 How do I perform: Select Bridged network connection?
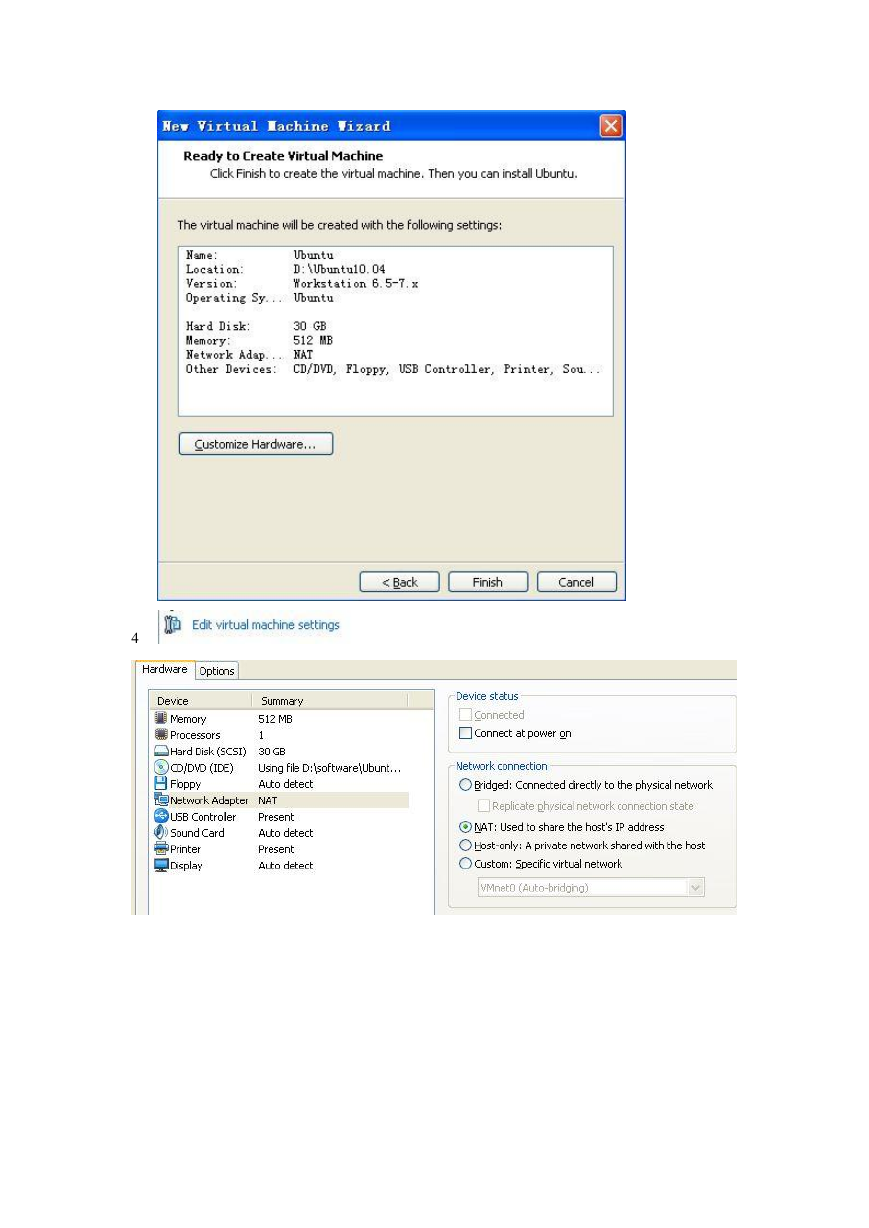465,785
